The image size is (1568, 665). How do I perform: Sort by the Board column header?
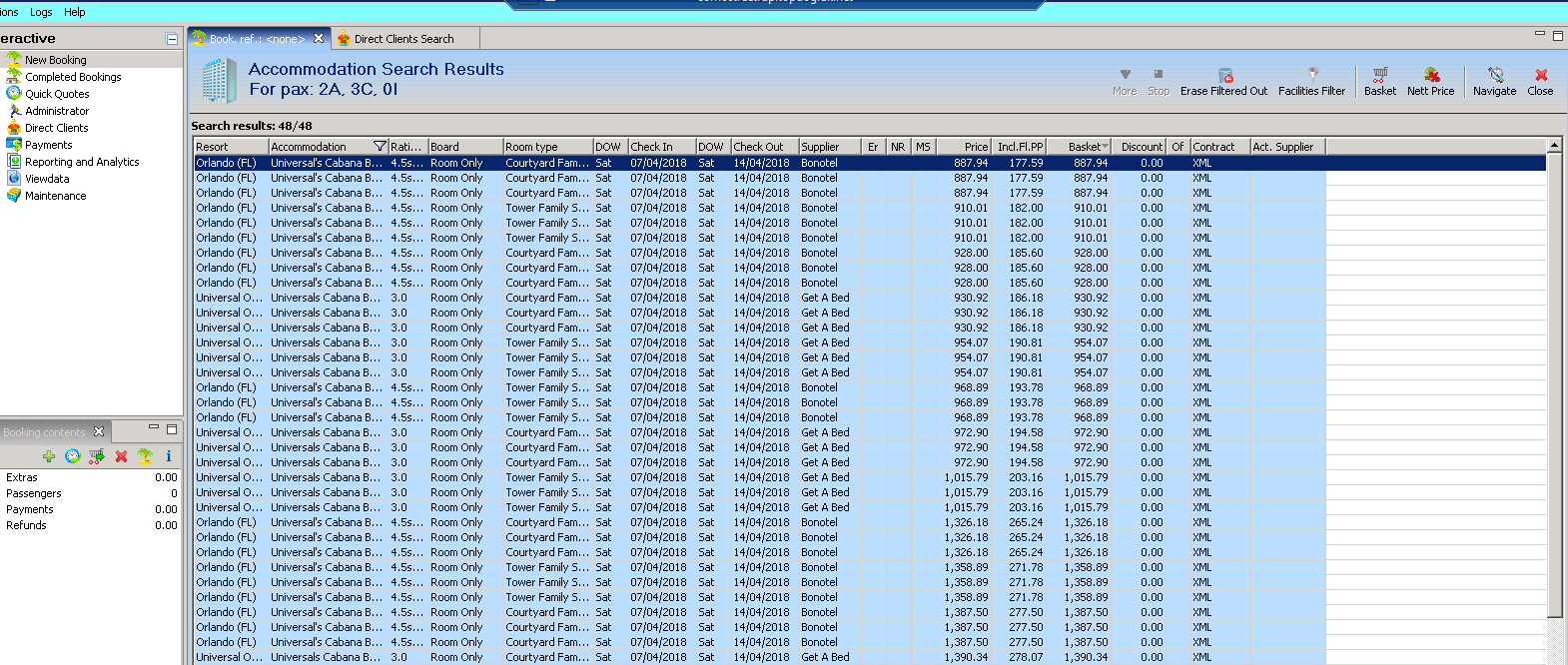pos(465,147)
